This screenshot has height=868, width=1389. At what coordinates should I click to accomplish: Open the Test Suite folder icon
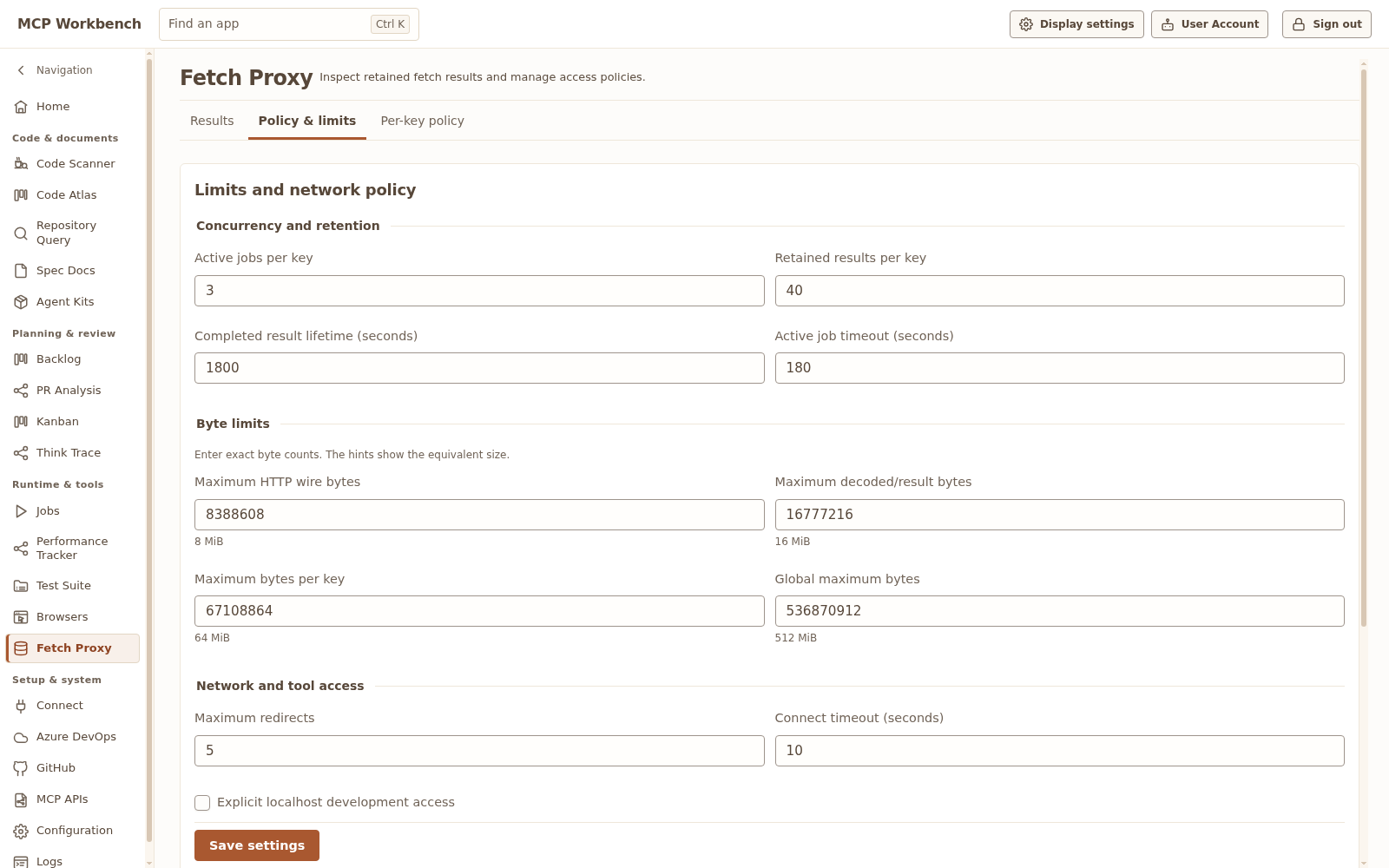[x=21, y=586]
